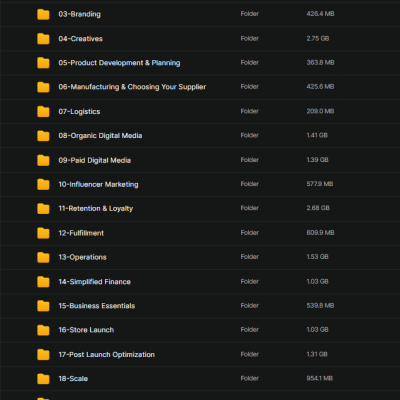Select the 18-Scale folder name
This screenshot has height=400, width=400.
click(73, 379)
